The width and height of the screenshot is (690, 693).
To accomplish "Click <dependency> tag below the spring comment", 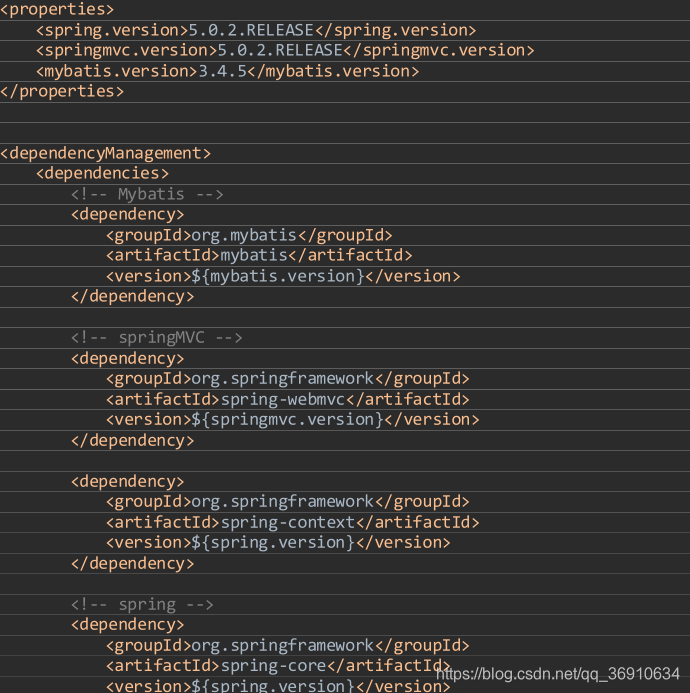I will tap(127, 624).
